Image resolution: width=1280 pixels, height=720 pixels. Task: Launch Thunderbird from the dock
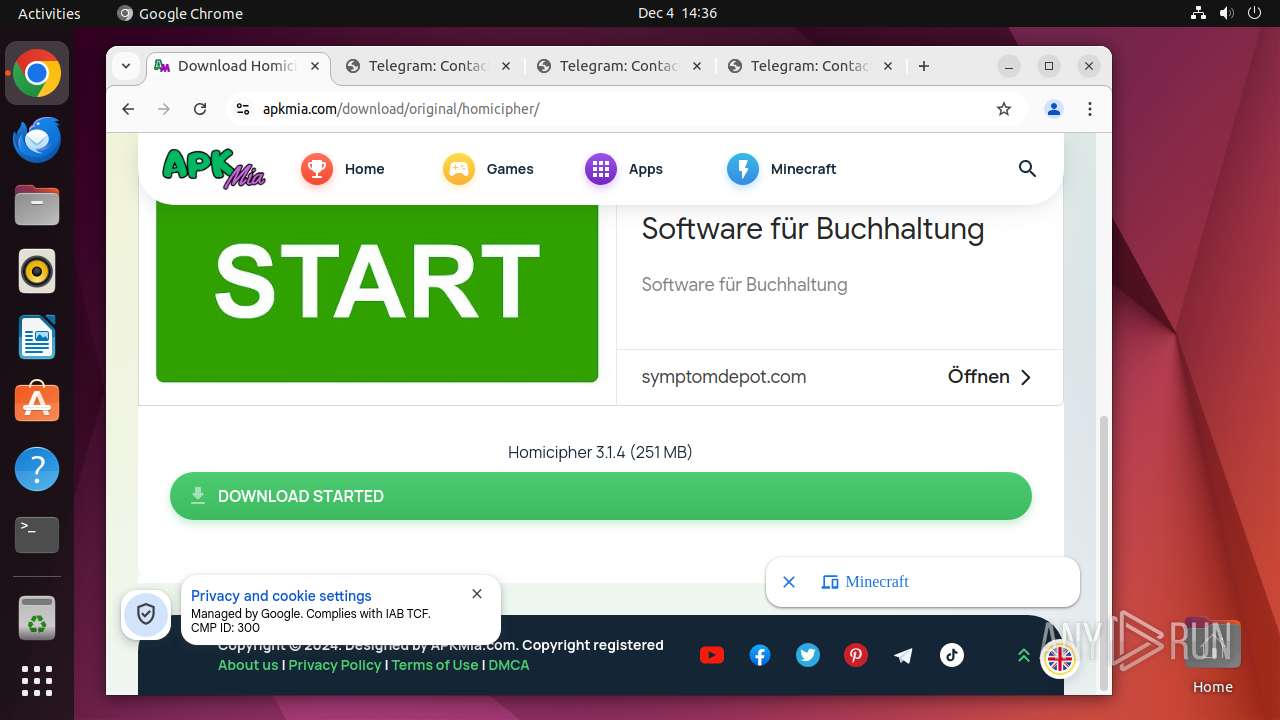(37, 140)
